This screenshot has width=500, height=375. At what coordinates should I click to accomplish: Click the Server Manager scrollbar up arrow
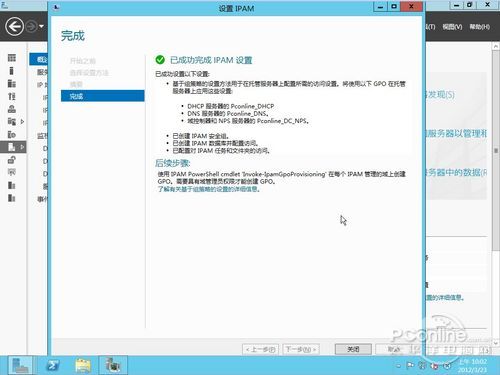click(x=496, y=46)
